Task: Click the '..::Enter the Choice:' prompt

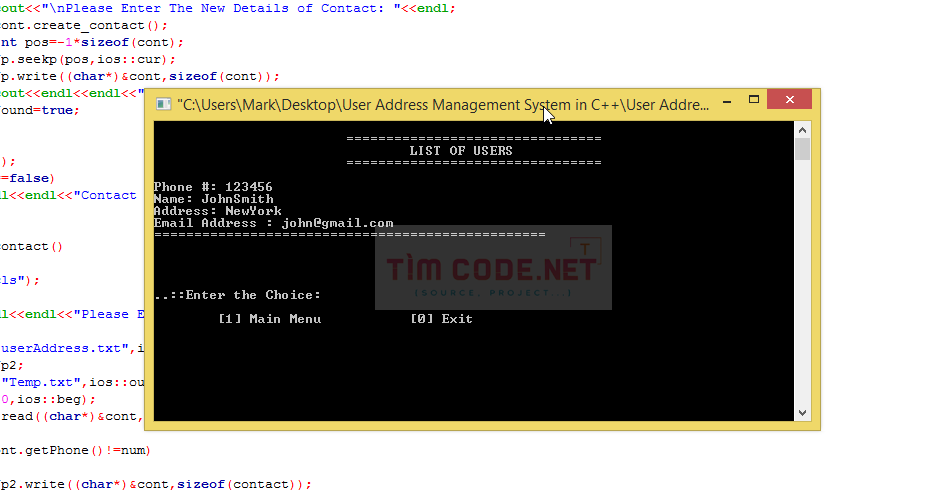Action: click(238, 295)
